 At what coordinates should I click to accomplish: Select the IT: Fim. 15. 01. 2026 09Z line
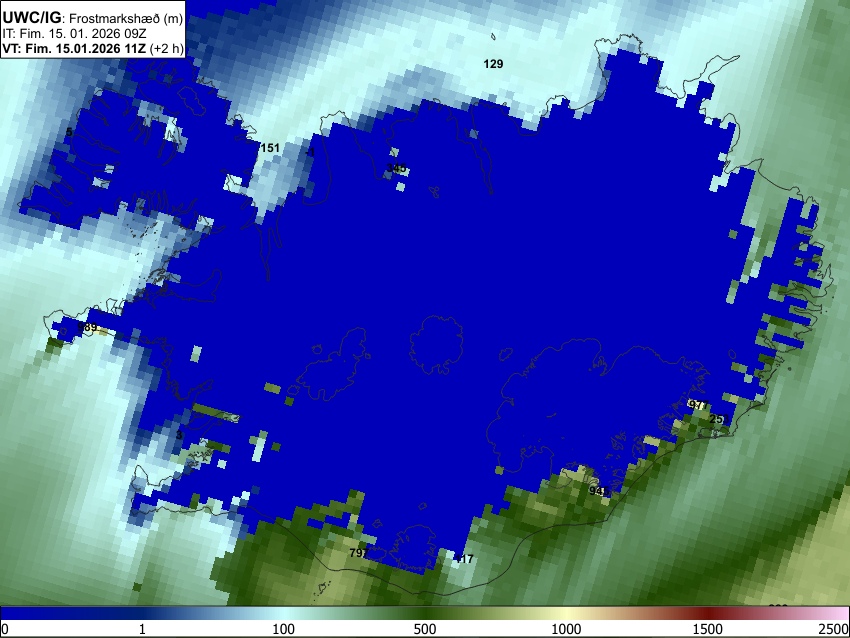(74, 34)
